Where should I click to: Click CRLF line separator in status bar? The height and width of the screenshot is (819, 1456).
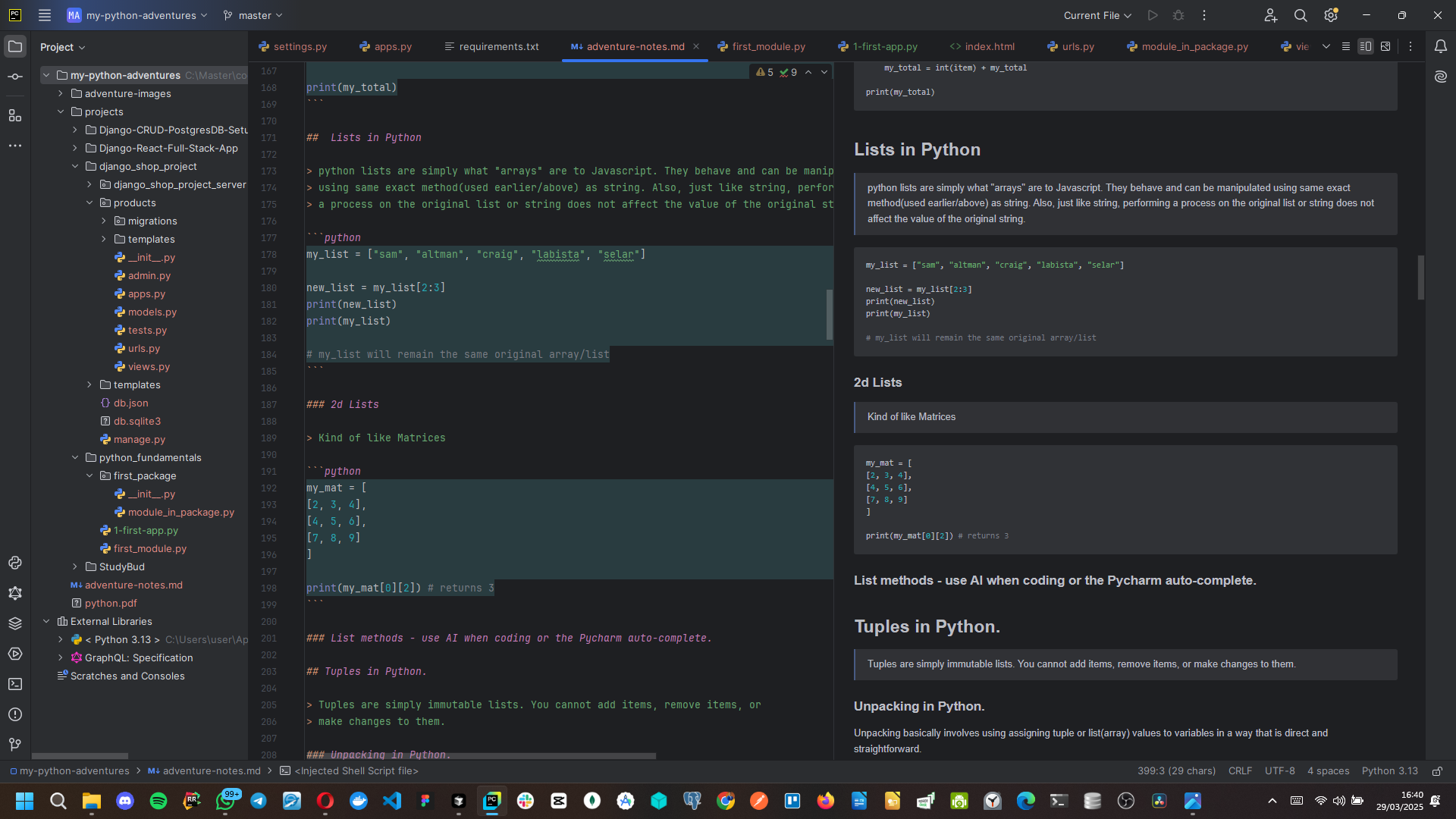click(x=1240, y=770)
